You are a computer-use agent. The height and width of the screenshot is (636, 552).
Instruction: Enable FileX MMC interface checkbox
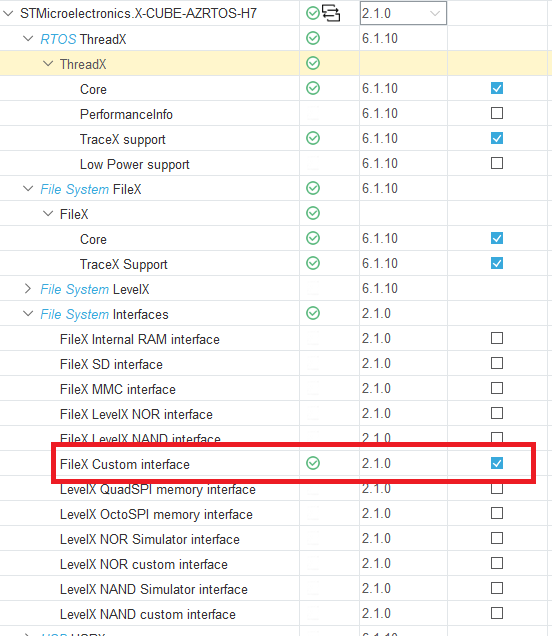point(497,388)
